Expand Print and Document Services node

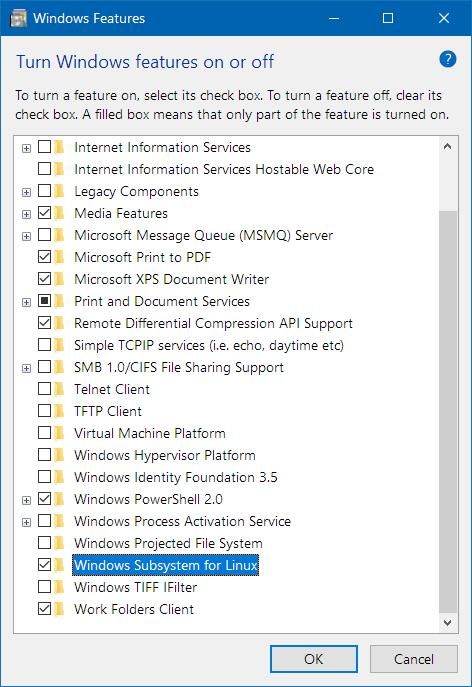pos(26,302)
